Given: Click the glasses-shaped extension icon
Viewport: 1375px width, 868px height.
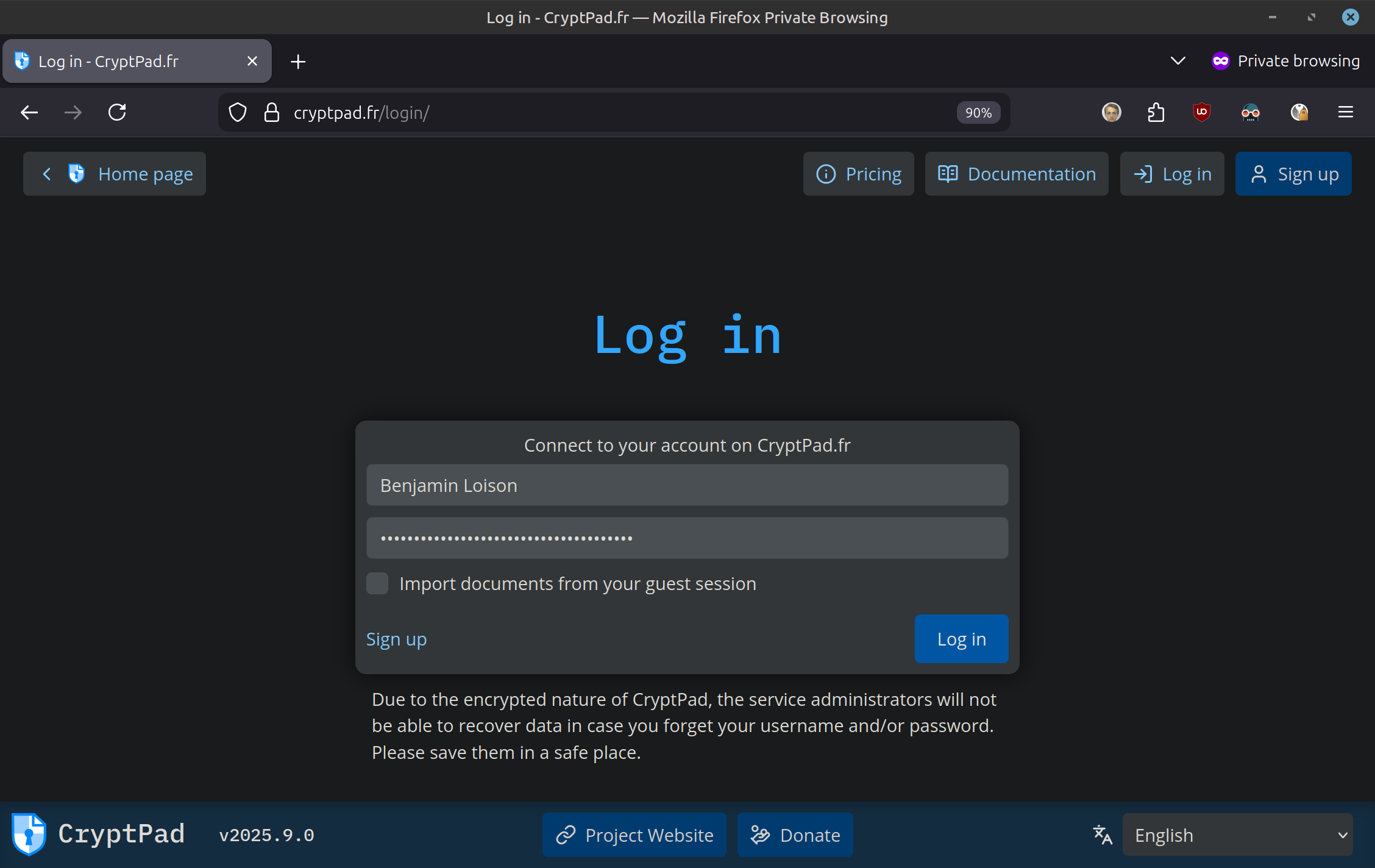Looking at the screenshot, I should coord(1250,112).
